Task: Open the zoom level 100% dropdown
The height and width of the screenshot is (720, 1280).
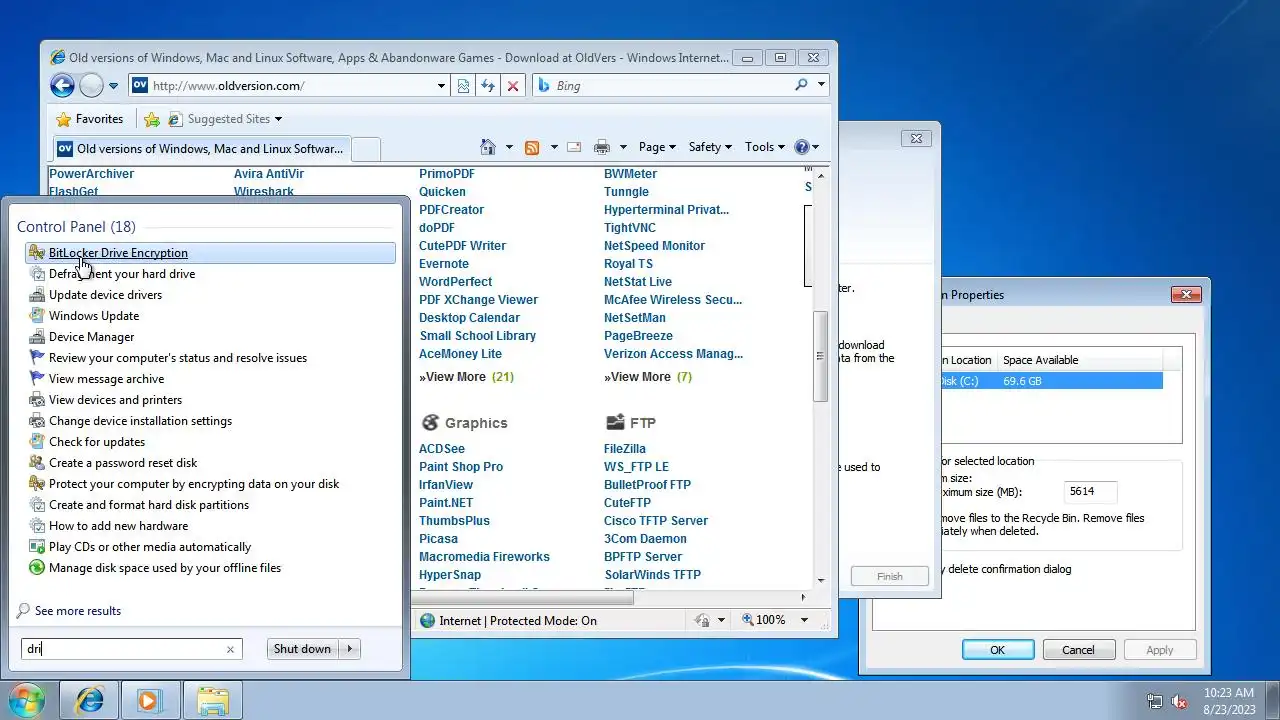Action: point(804,620)
